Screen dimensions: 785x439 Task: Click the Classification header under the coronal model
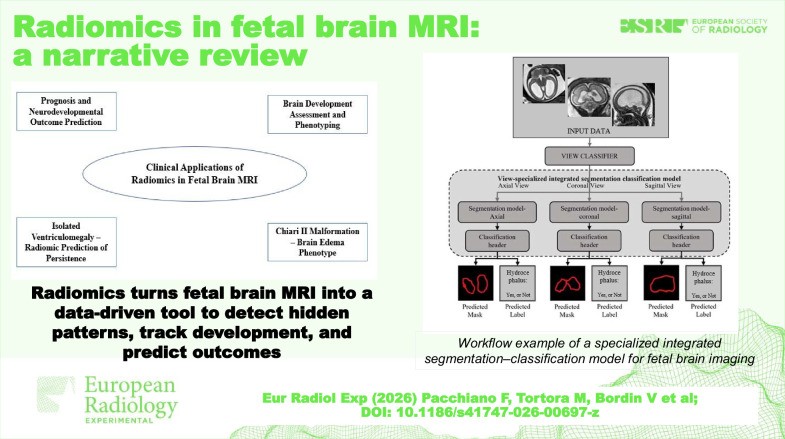(589, 241)
